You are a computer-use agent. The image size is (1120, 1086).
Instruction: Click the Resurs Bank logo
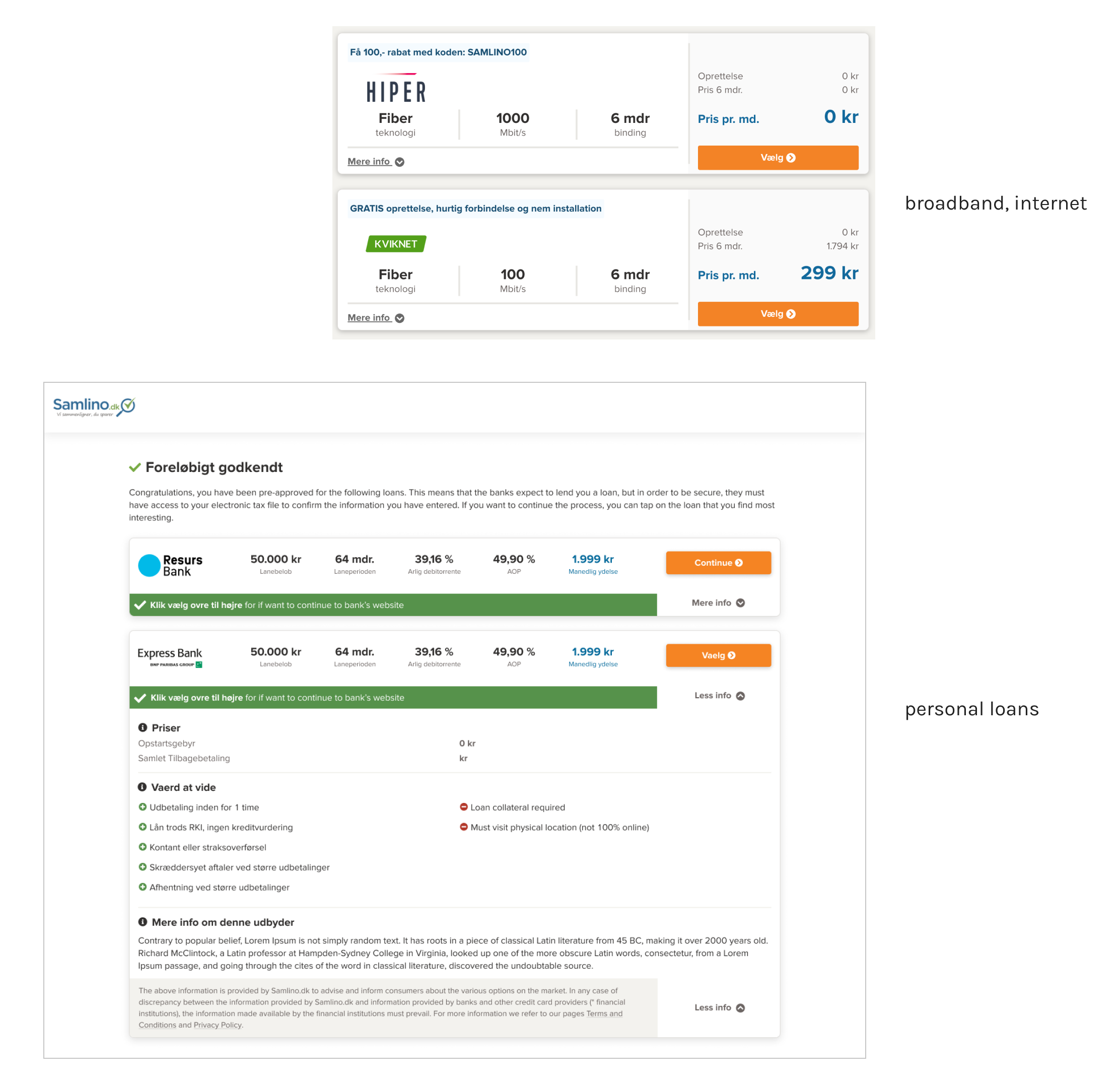[170, 565]
